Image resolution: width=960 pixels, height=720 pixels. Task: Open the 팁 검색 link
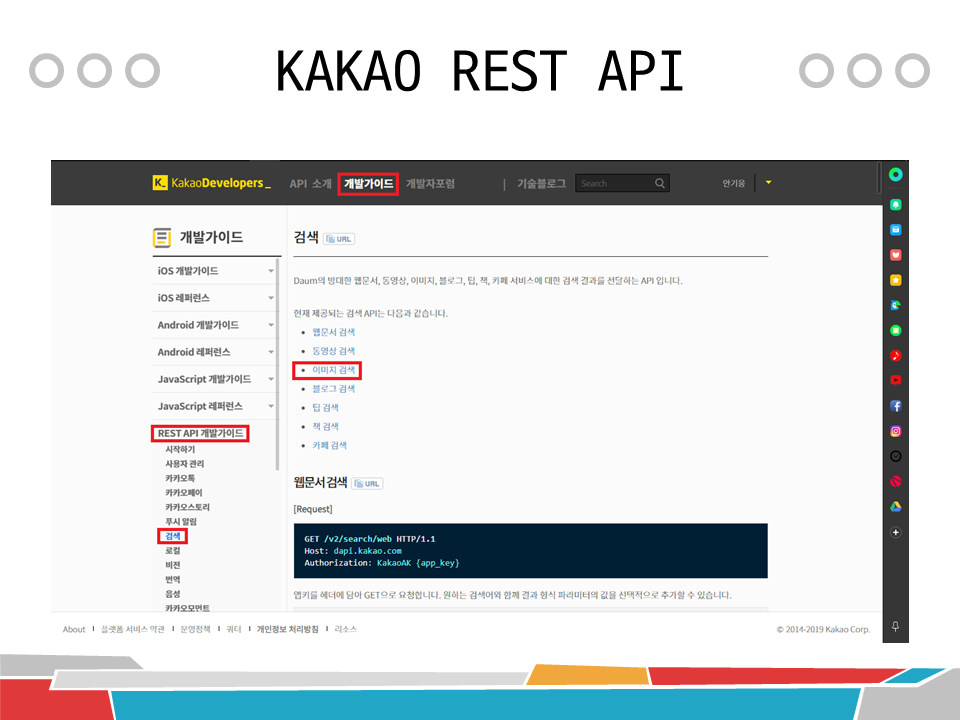pos(325,407)
